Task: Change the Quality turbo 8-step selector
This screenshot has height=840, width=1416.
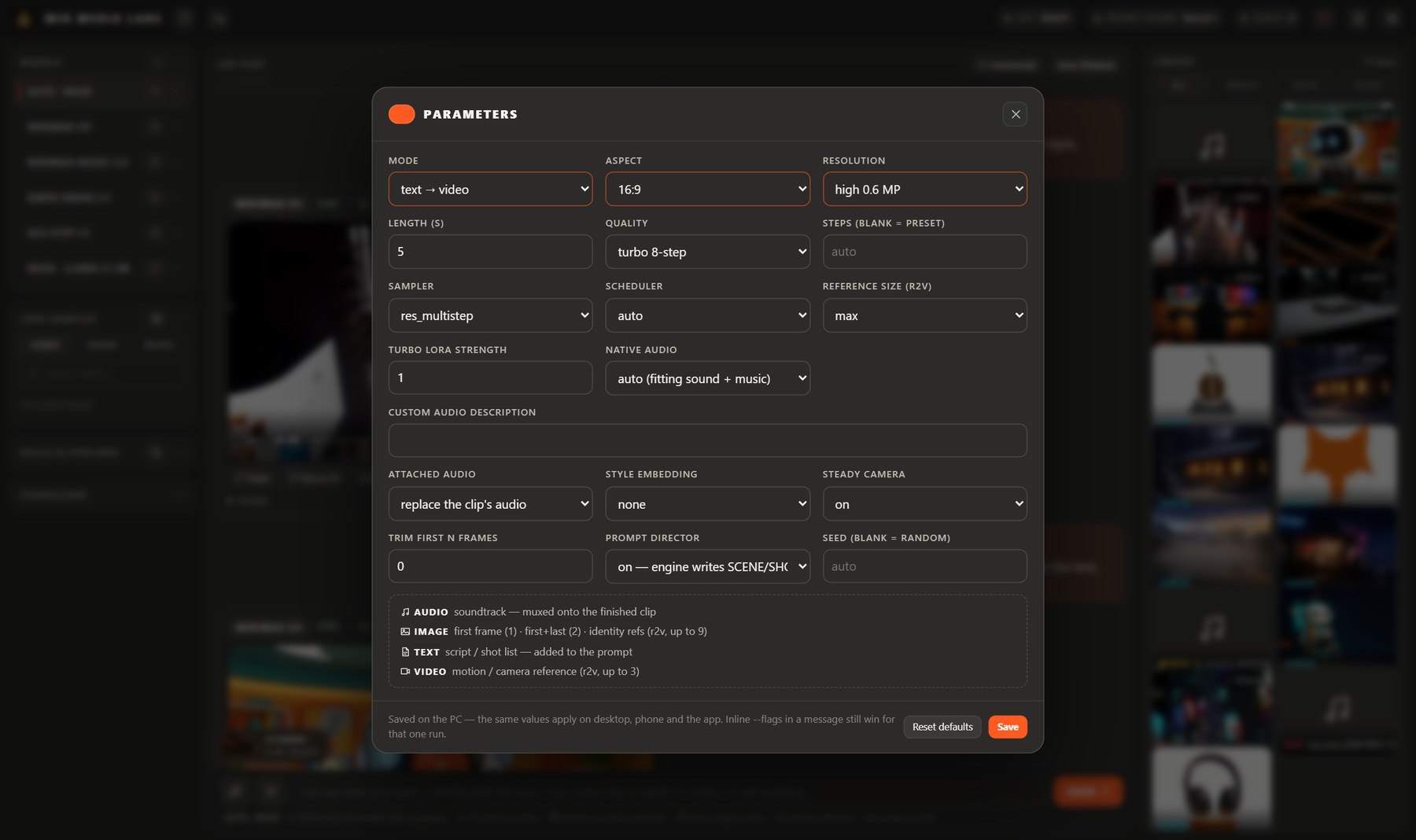Action: point(707,252)
